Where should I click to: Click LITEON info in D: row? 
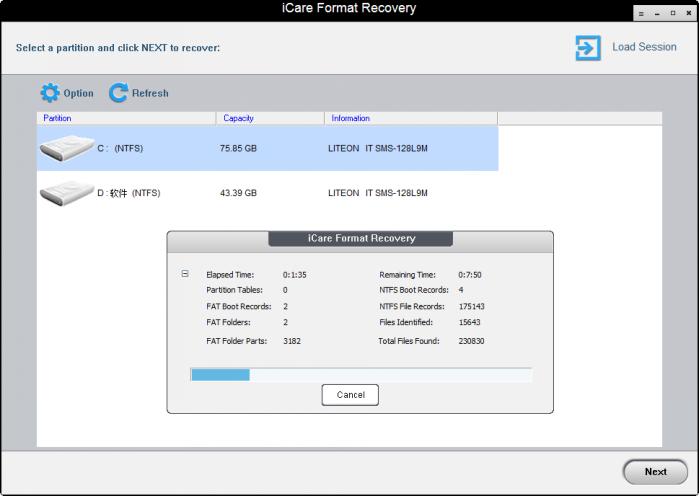pos(378,193)
